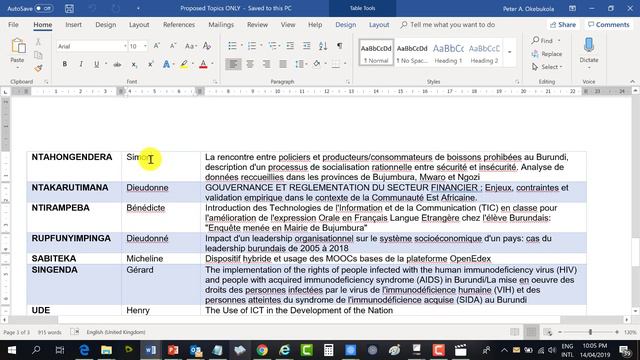Screen dimensions: 640x360
Task: Apply red font color
Action: (x=203, y=64)
